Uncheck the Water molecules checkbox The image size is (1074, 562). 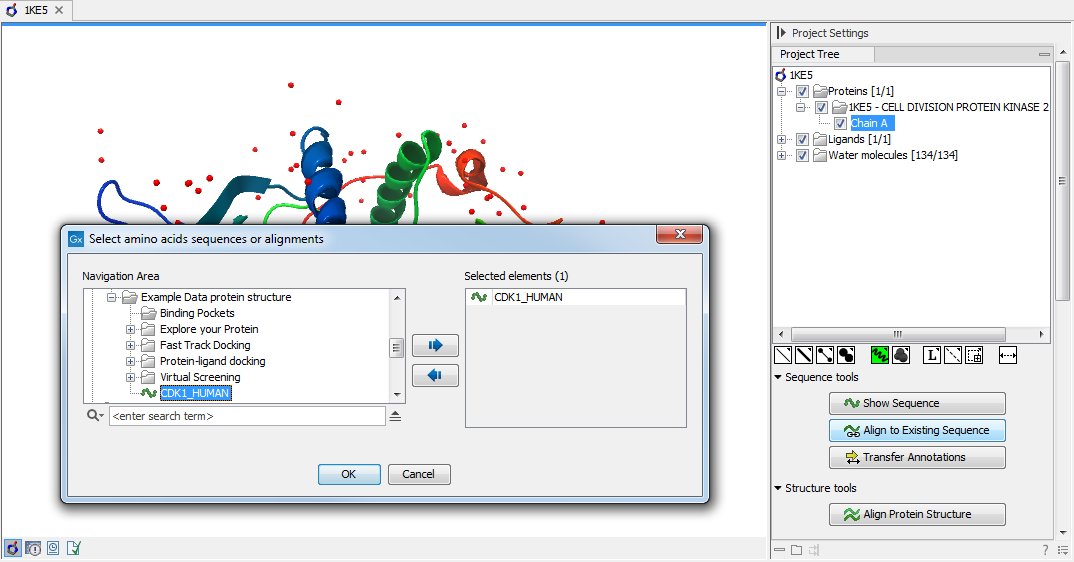(x=802, y=155)
